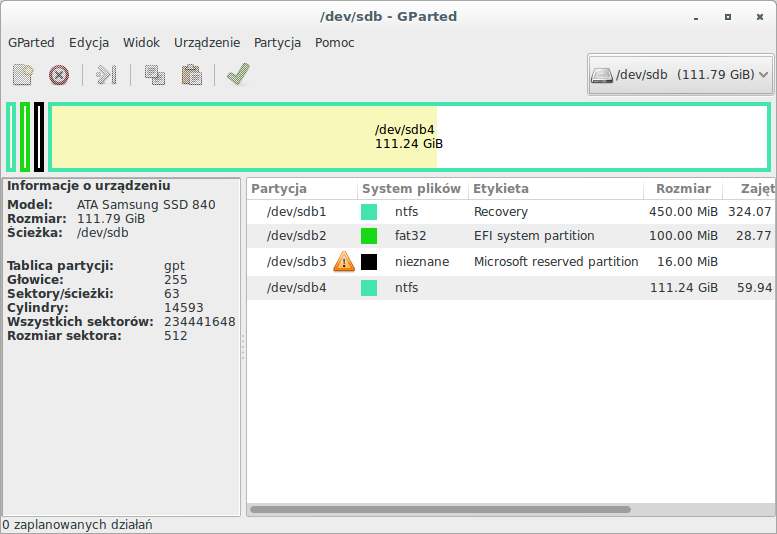This screenshot has width=777, height=534.
Task: Open the GParted menu
Action: click(31, 43)
